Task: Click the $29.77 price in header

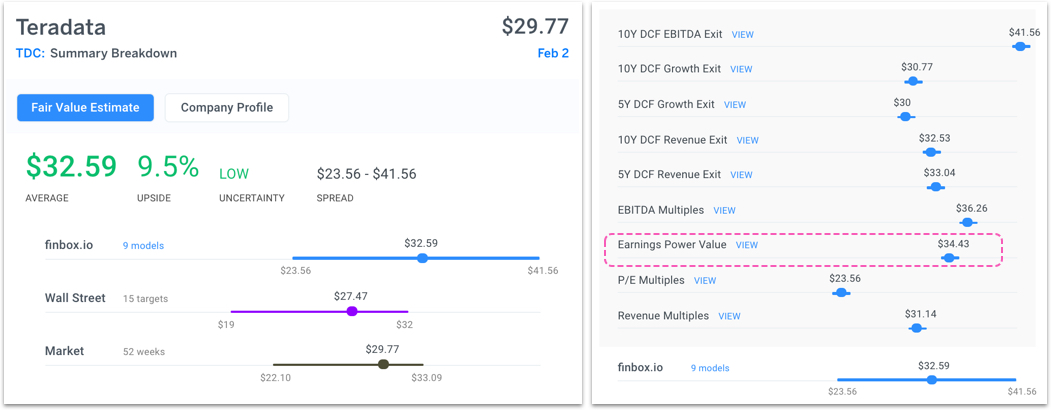Action: pyautogui.click(x=535, y=26)
